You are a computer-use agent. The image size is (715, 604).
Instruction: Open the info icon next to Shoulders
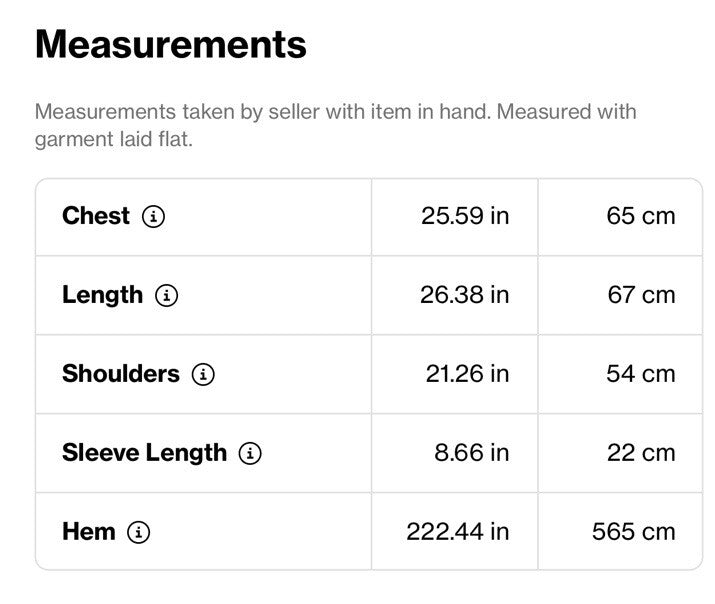pos(203,374)
